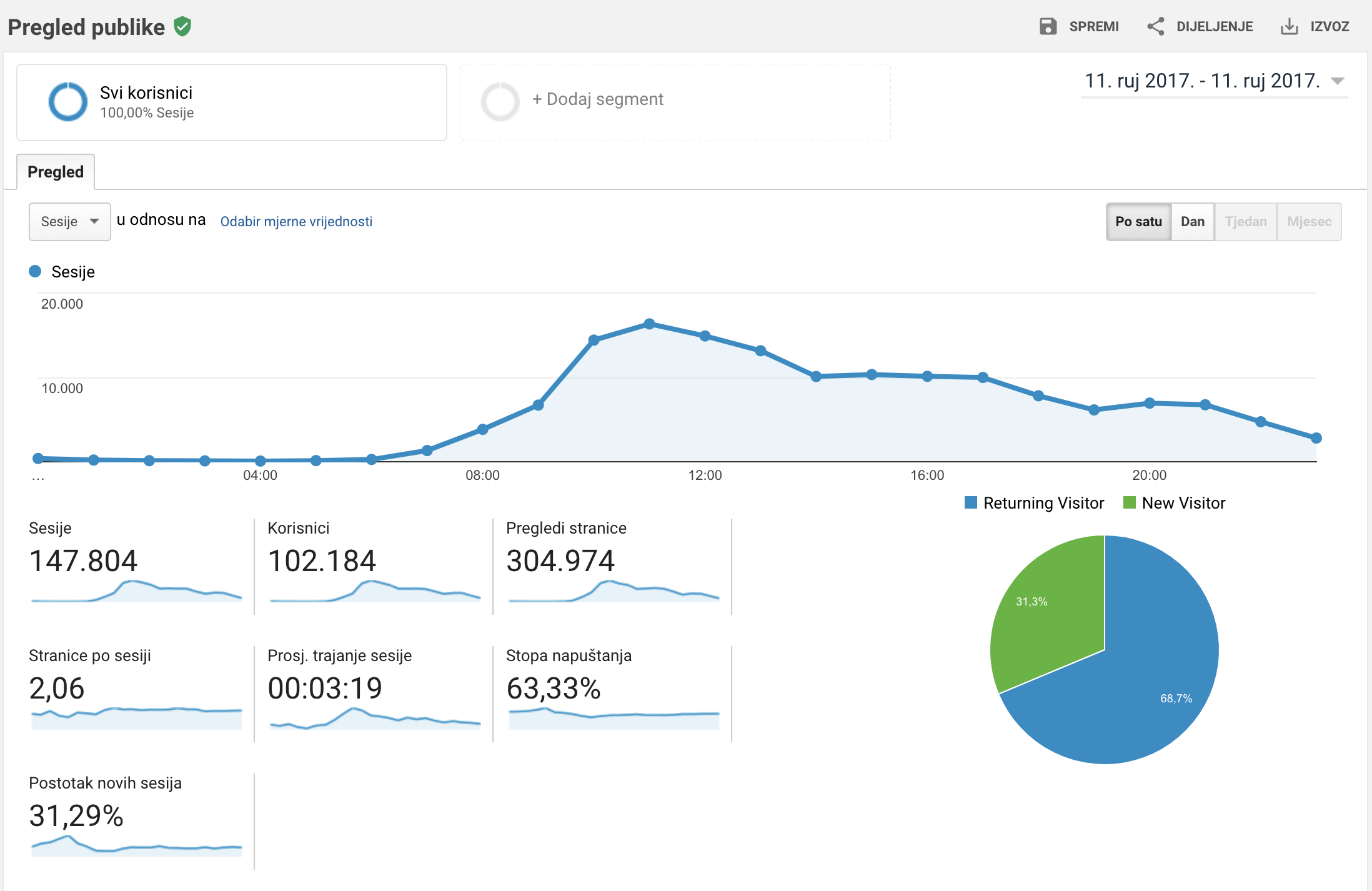1372x891 pixels.
Task: Click the green verified shield icon
Action: click(x=182, y=27)
